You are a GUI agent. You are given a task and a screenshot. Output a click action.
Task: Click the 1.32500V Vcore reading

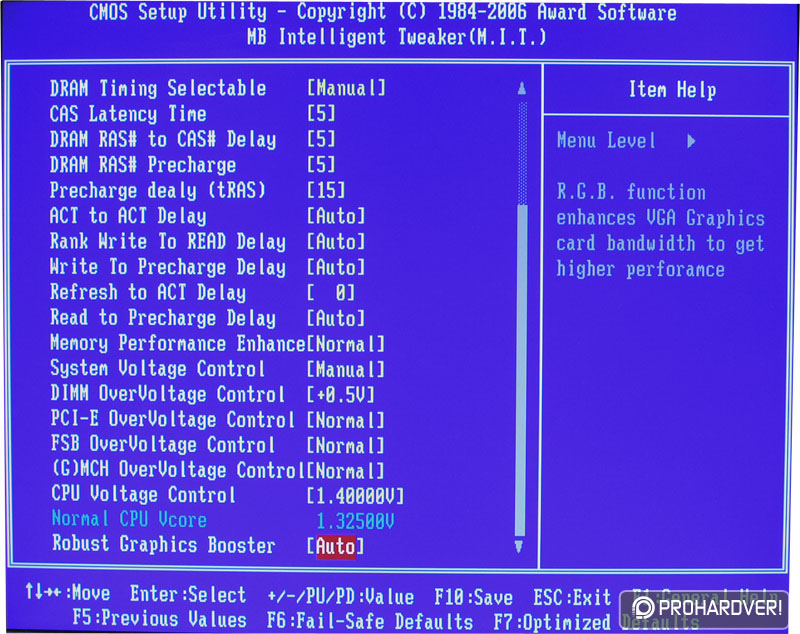(356, 521)
